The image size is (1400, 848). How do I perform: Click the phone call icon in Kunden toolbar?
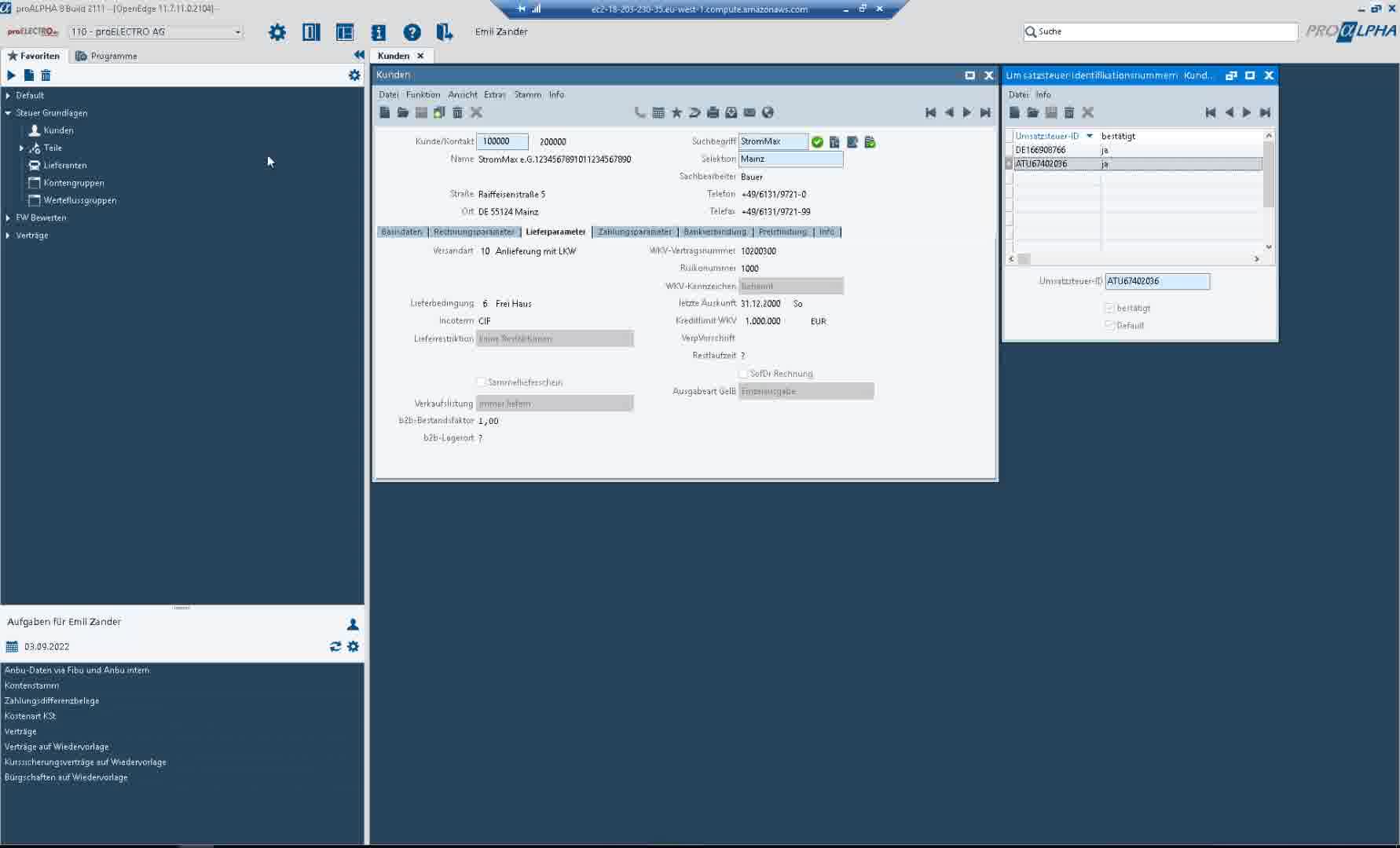pyautogui.click(x=640, y=112)
